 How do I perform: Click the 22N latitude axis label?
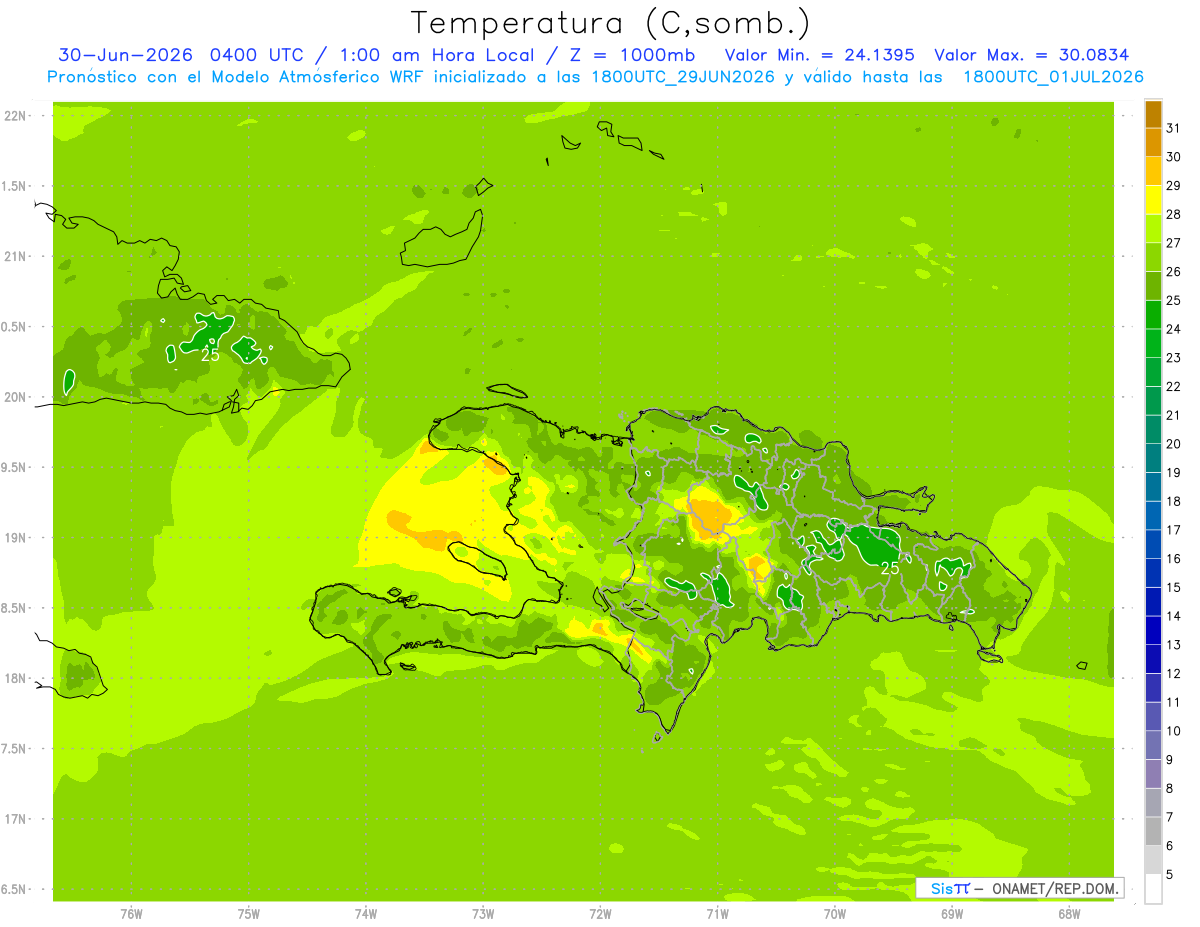pyautogui.click(x=17, y=116)
